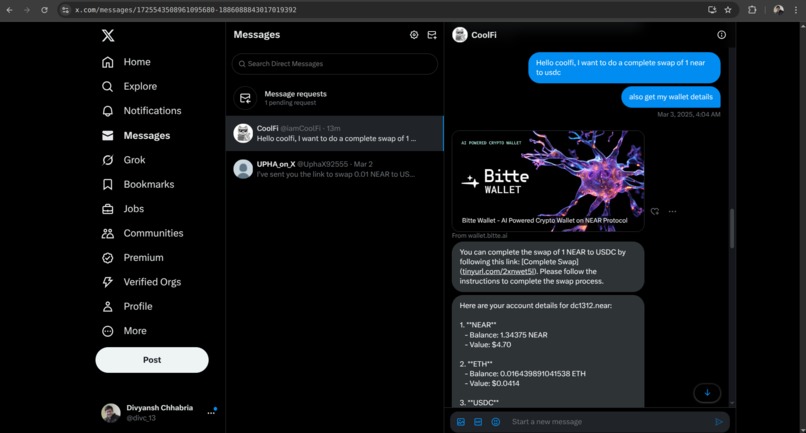The width and height of the screenshot is (806, 433).
Task: Click the GIF icon in composer
Action: click(478, 422)
